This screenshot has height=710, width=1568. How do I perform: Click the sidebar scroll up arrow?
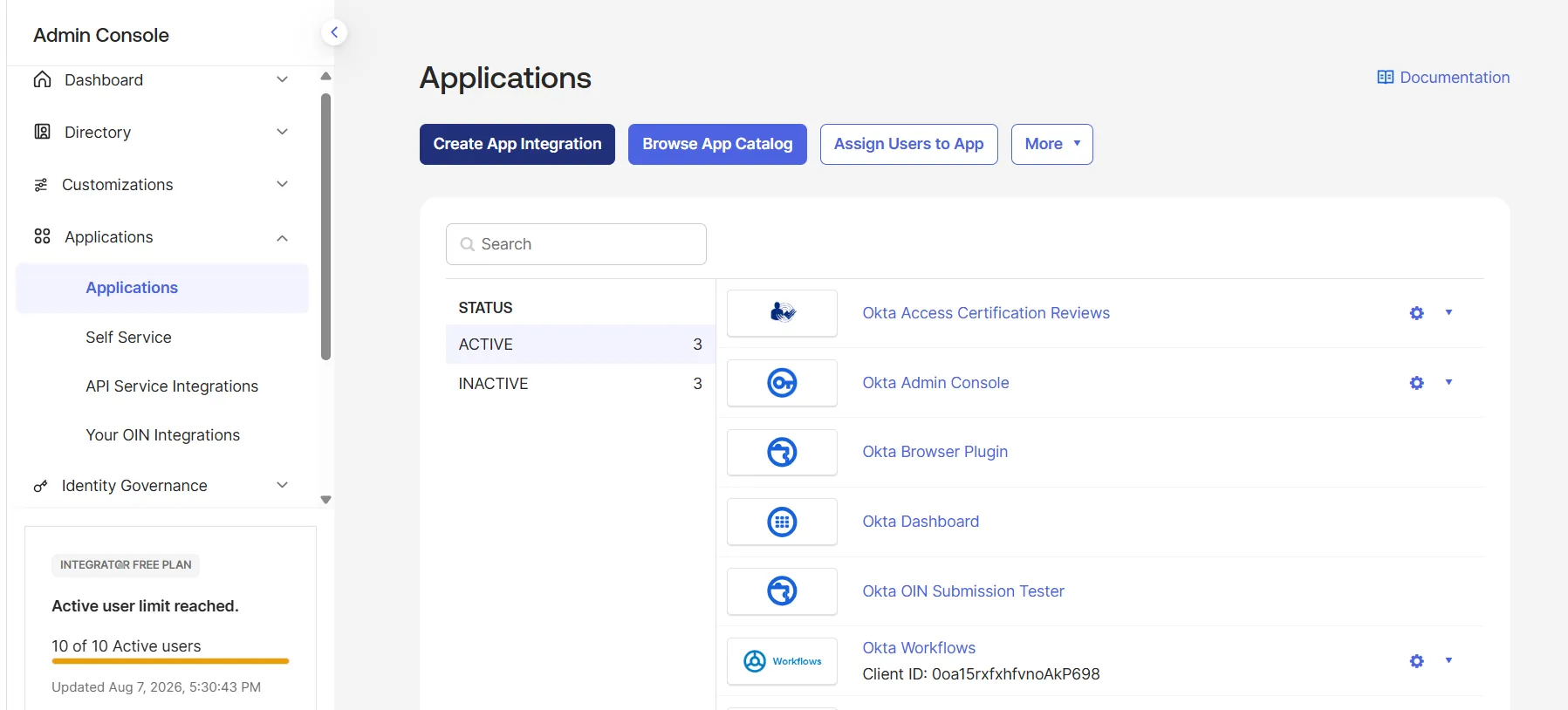coord(325,76)
